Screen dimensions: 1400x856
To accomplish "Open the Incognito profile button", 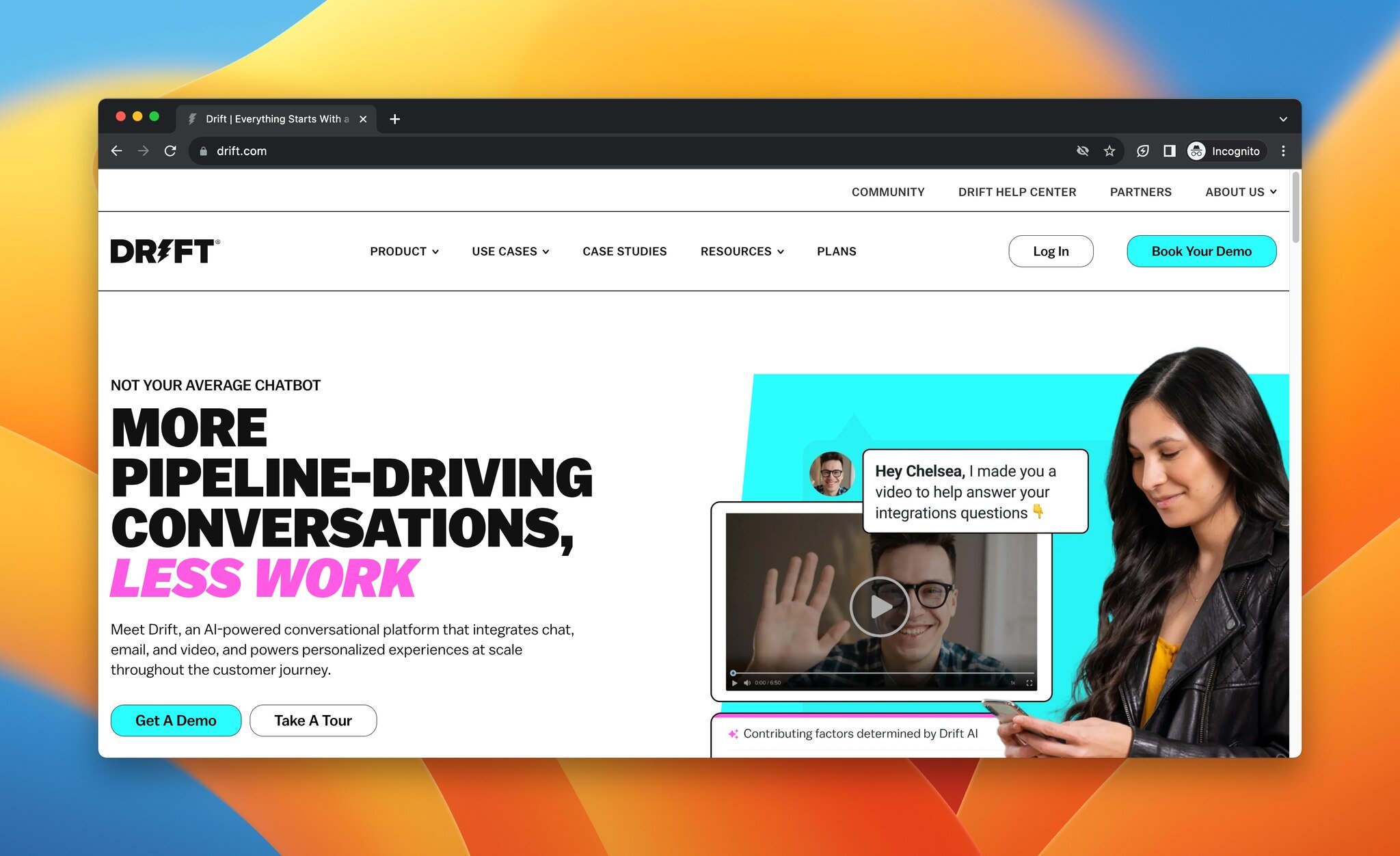I will pyautogui.click(x=1225, y=151).
